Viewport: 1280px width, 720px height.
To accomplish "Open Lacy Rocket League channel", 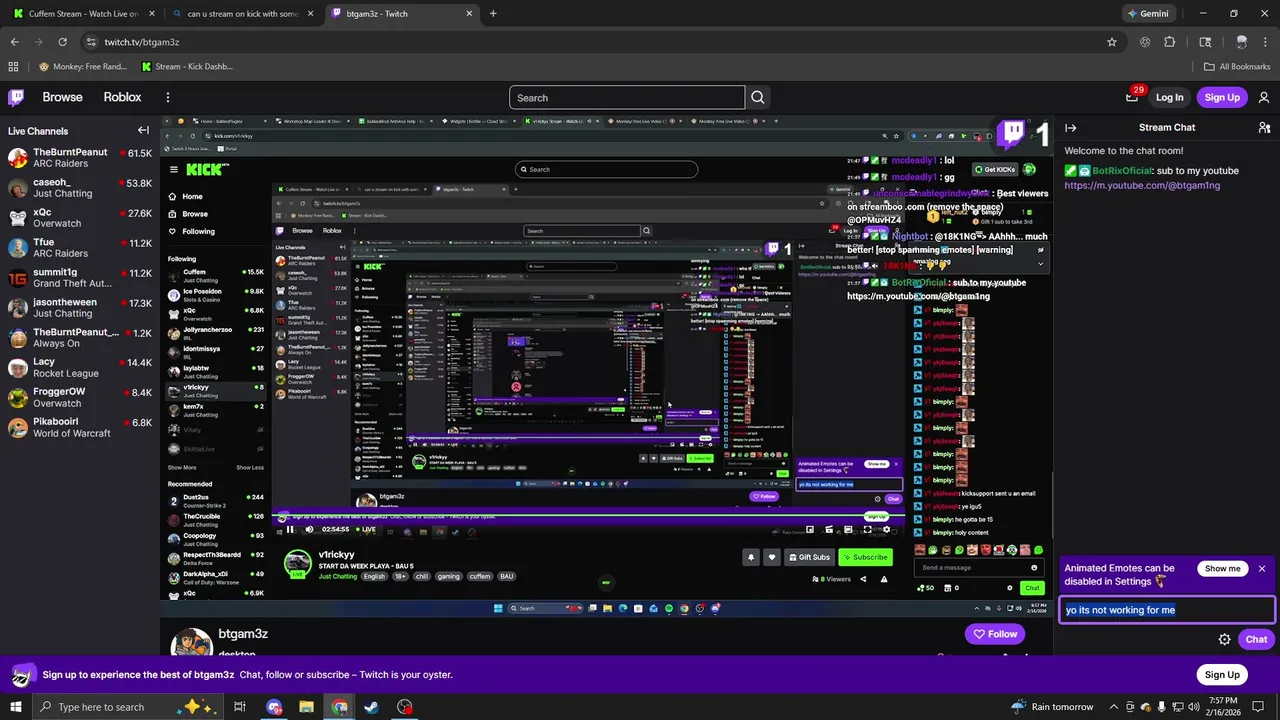I will 80,367.
